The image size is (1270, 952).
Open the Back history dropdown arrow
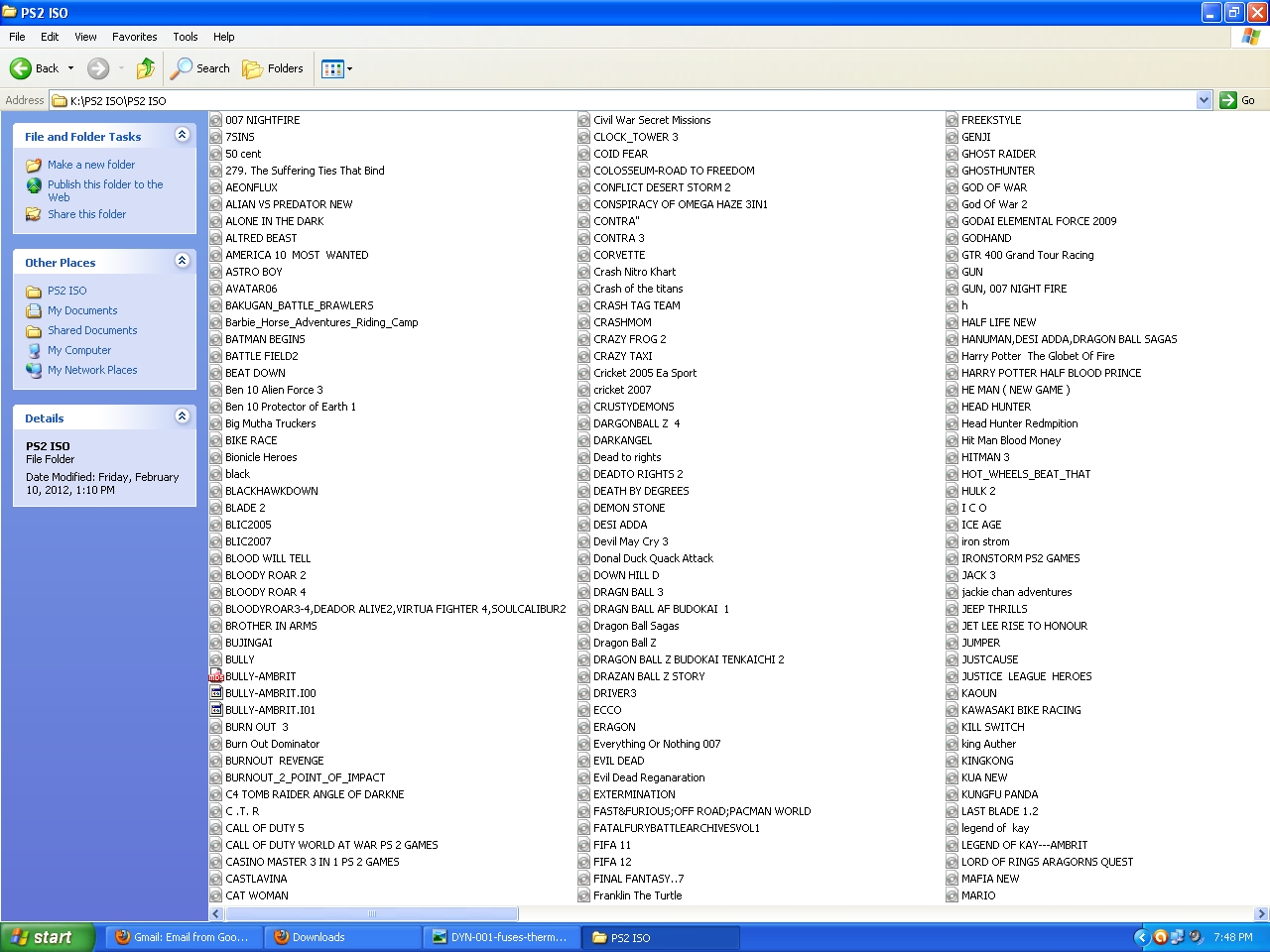(x=70, y=68)
